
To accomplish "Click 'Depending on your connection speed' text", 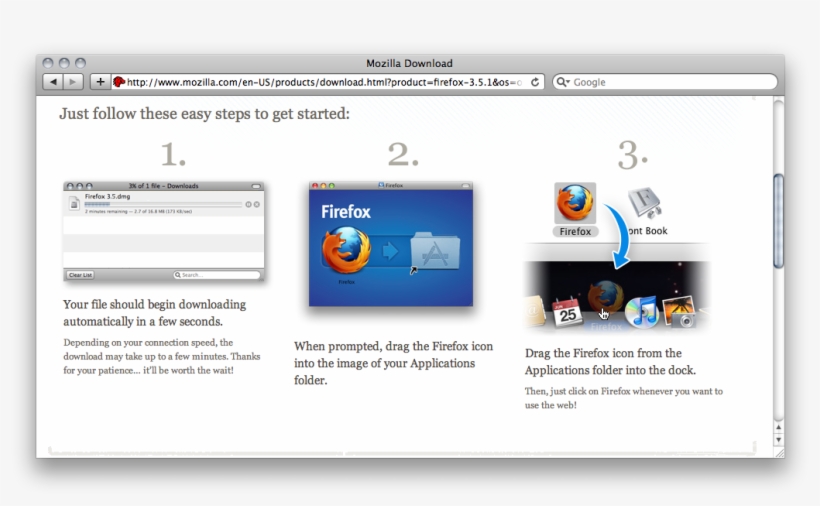I will tap(162, 356).
